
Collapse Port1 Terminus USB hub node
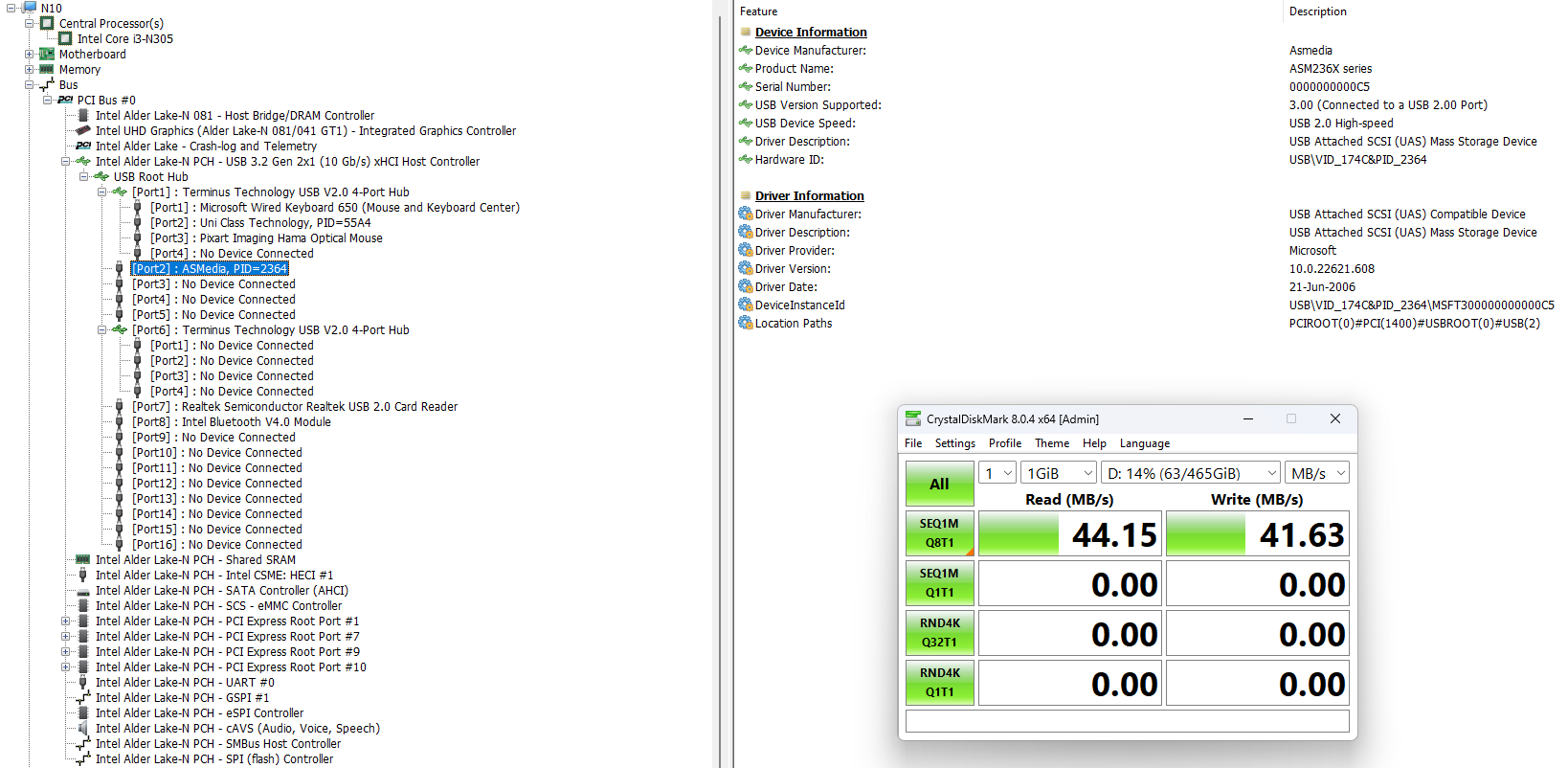click(x=101, y=192)
